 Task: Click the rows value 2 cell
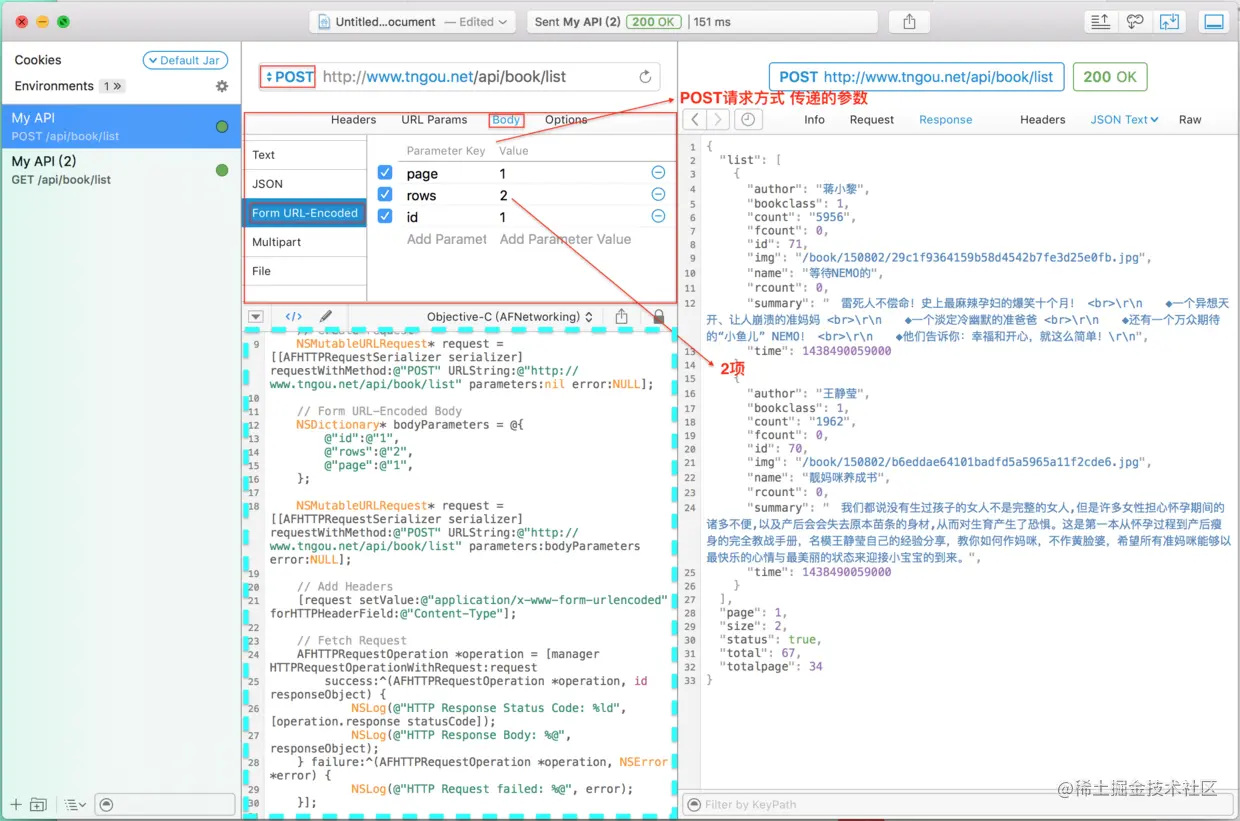504,196
